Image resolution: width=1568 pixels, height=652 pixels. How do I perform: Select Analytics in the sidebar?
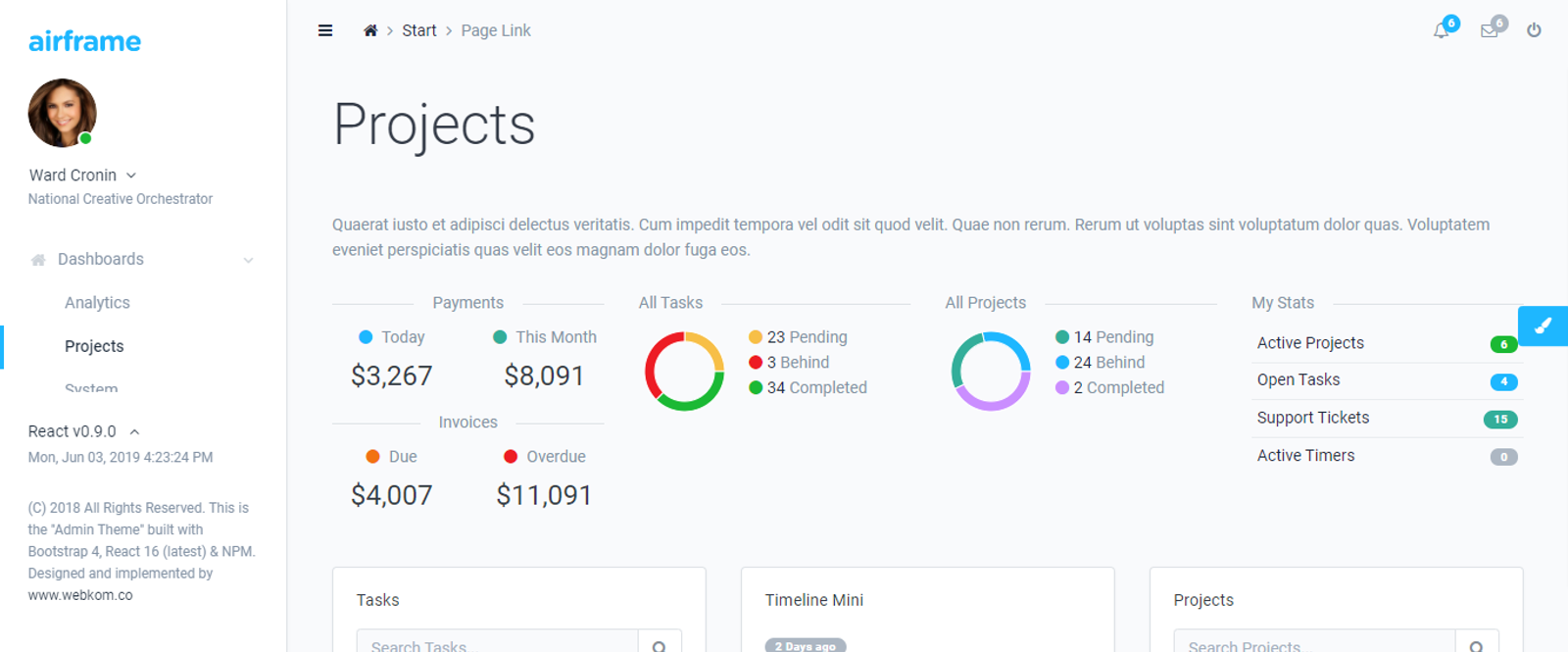[97, 303]
